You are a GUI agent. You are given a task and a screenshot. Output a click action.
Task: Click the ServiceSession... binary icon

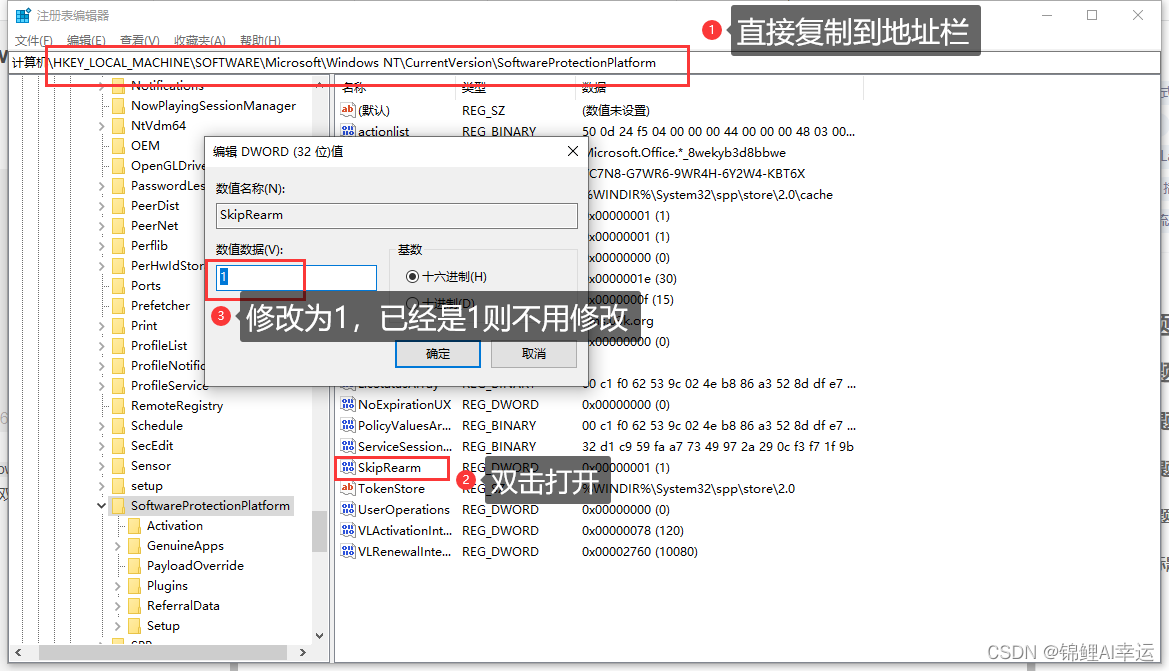coord(347,446)
